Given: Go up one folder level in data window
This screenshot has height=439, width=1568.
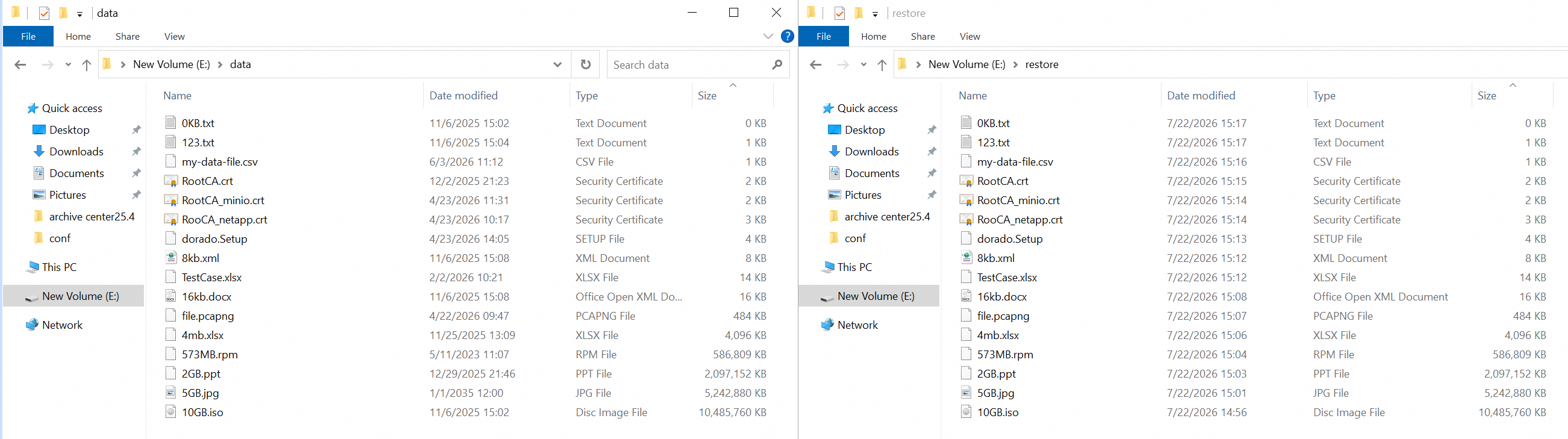Looking at the screenshot, I should point(87,64).
